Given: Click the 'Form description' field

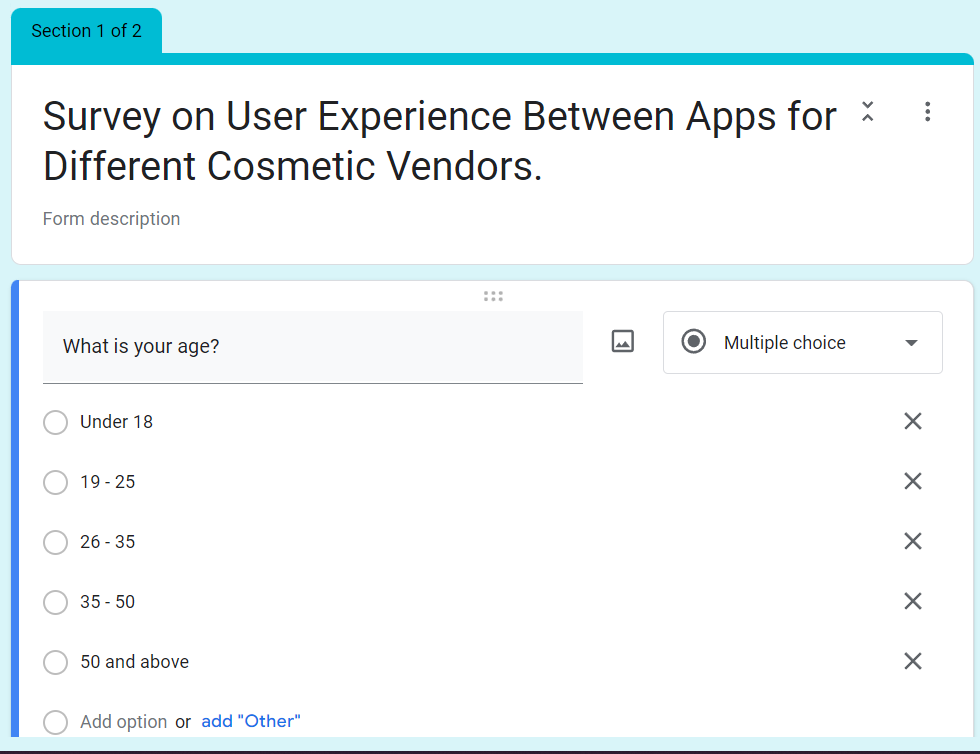Looking at the screenshot, I should (111, 219).
